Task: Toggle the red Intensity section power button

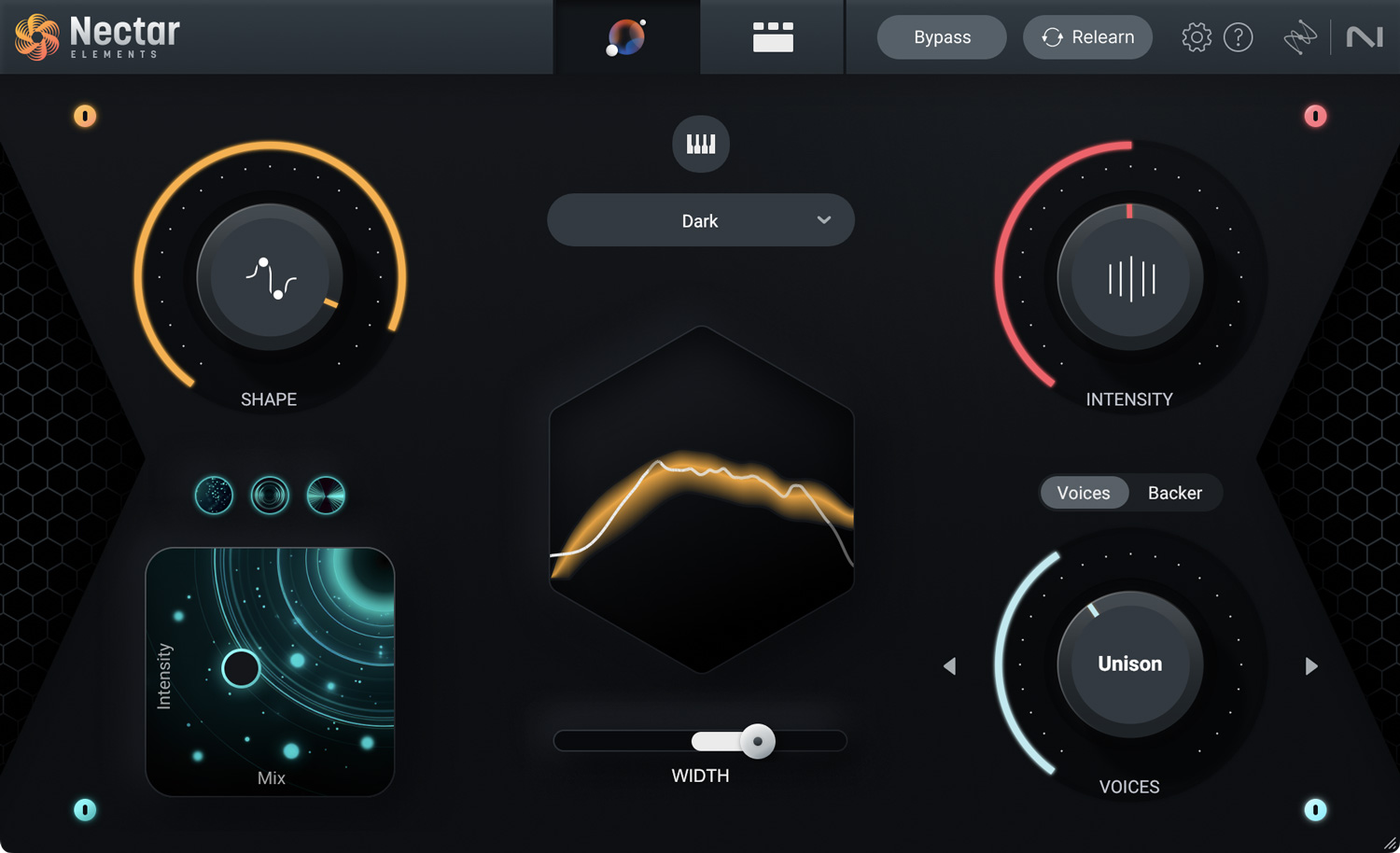Action: [x=1315, y=116]
